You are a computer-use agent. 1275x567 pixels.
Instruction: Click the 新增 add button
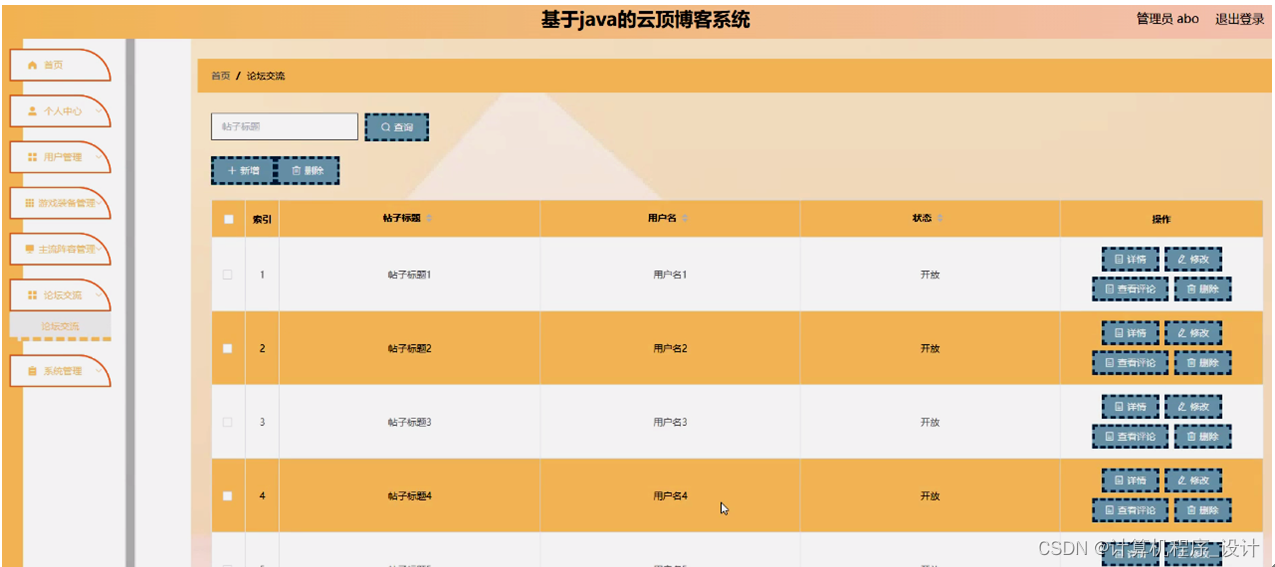(x=243, y=171)
